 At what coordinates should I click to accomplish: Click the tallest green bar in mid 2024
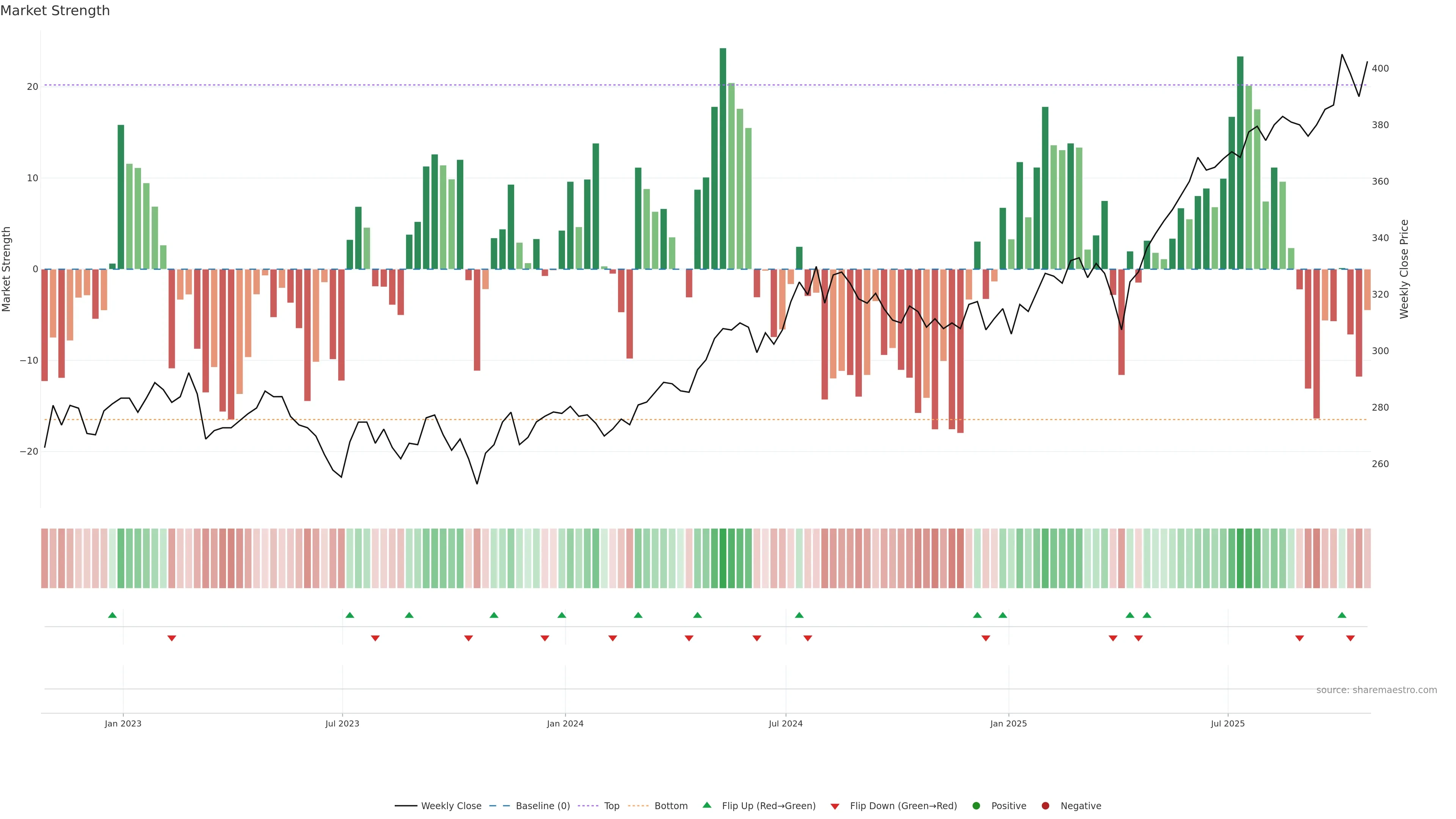[723, 158]
